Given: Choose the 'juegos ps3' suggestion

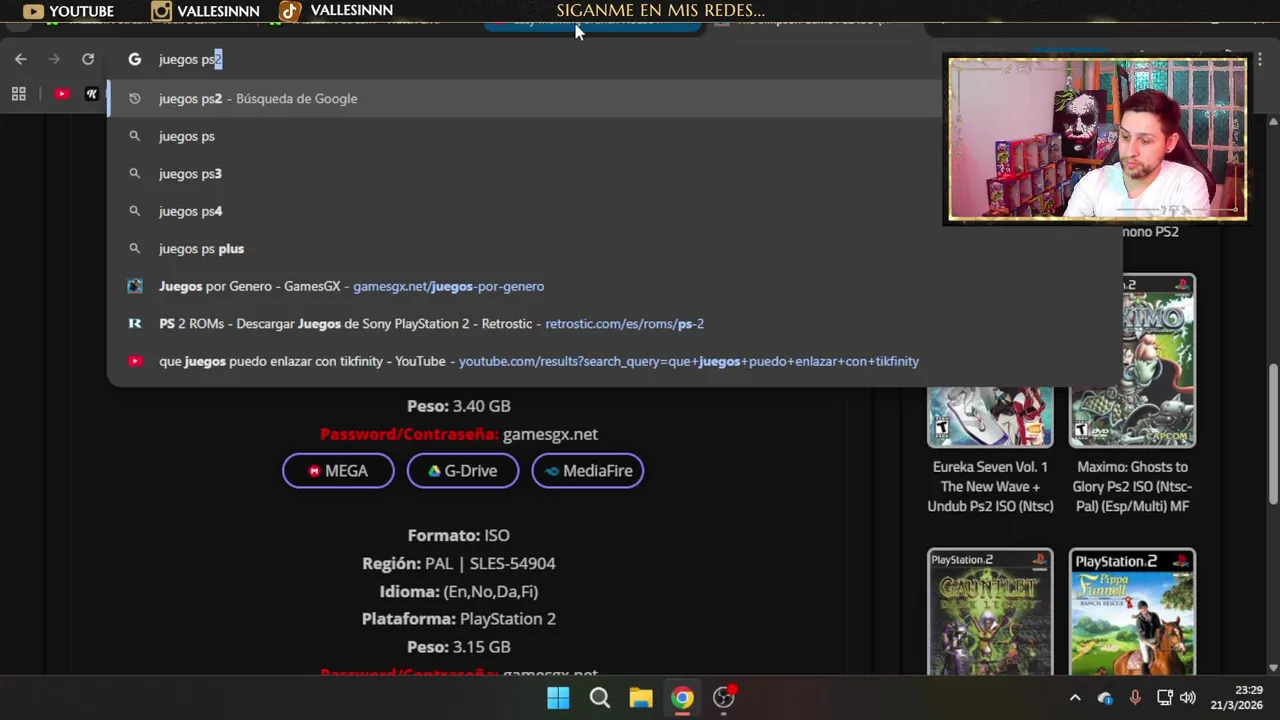Looking at the screenshot, I should tap(614, 173).
